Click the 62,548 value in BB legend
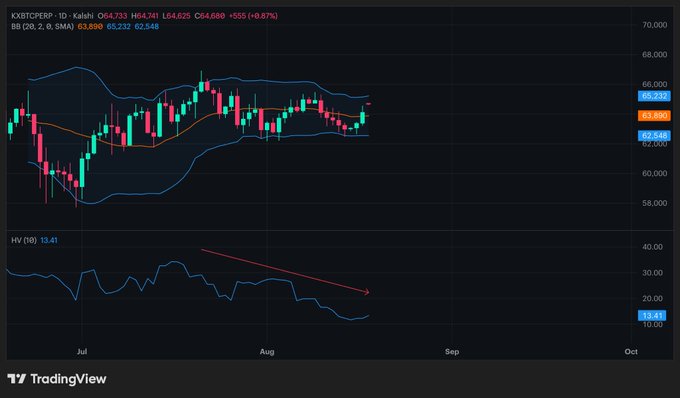 point(147,26)
